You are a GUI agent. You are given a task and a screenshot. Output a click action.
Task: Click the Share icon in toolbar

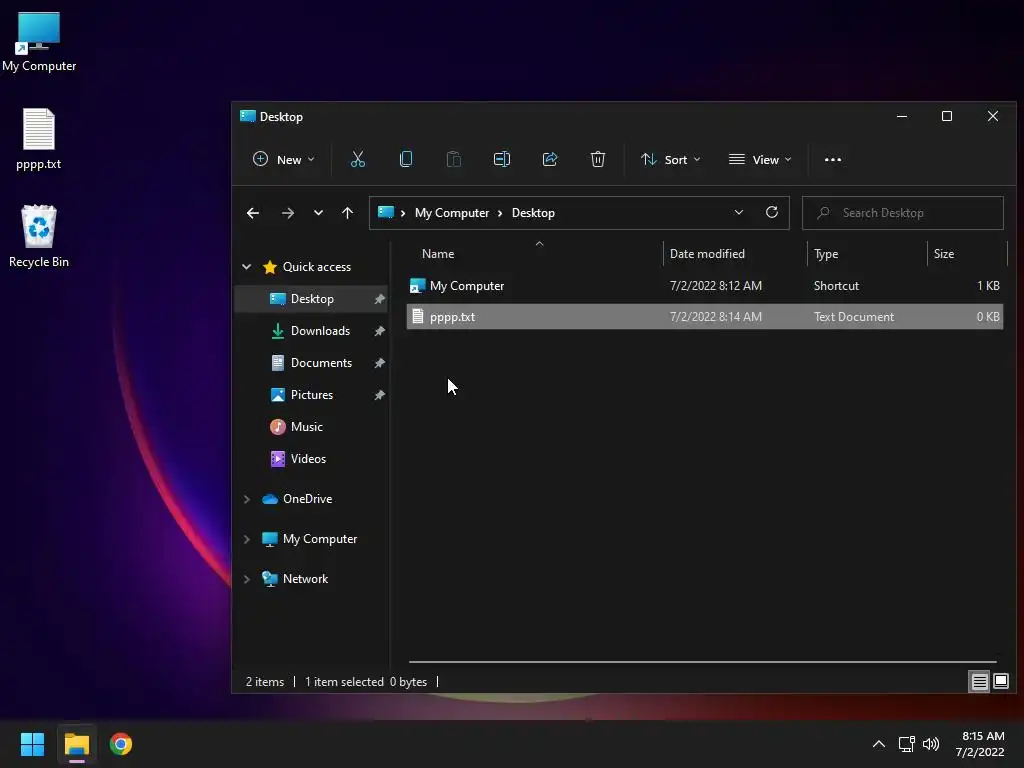coord(550,159)
